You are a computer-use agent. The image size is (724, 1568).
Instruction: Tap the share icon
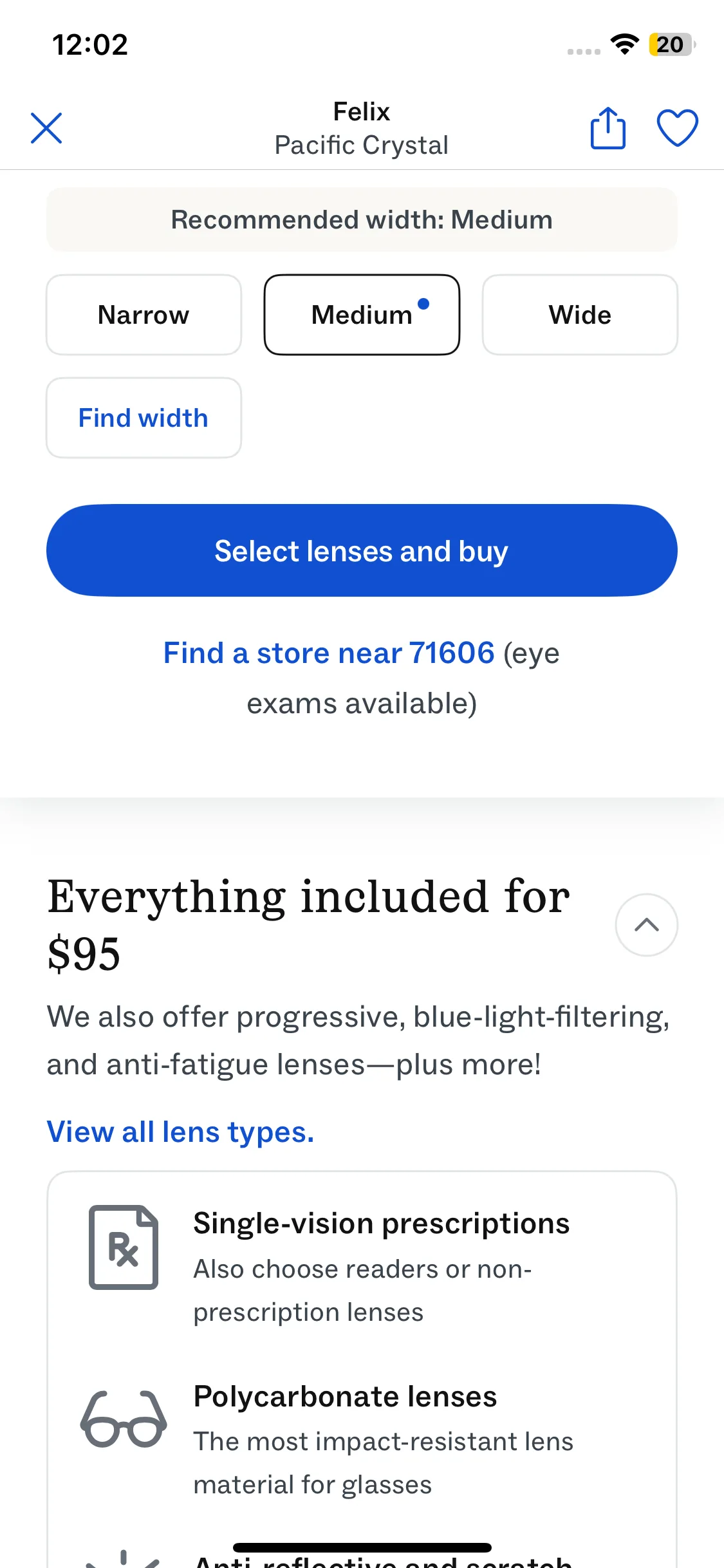[x=608, y=128]
